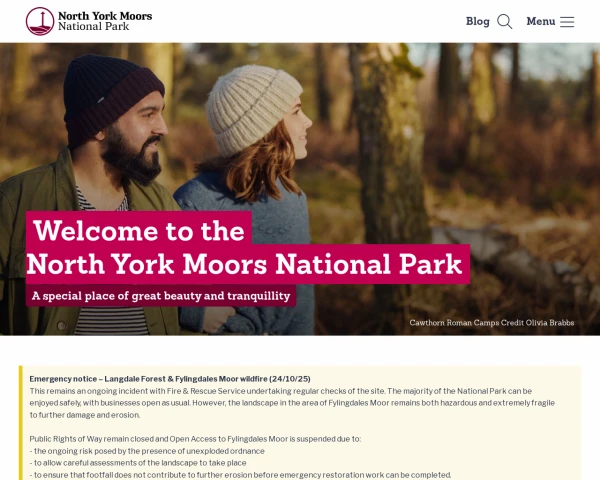
Task: Click the Menu label in header
Action: click(541, 21)
